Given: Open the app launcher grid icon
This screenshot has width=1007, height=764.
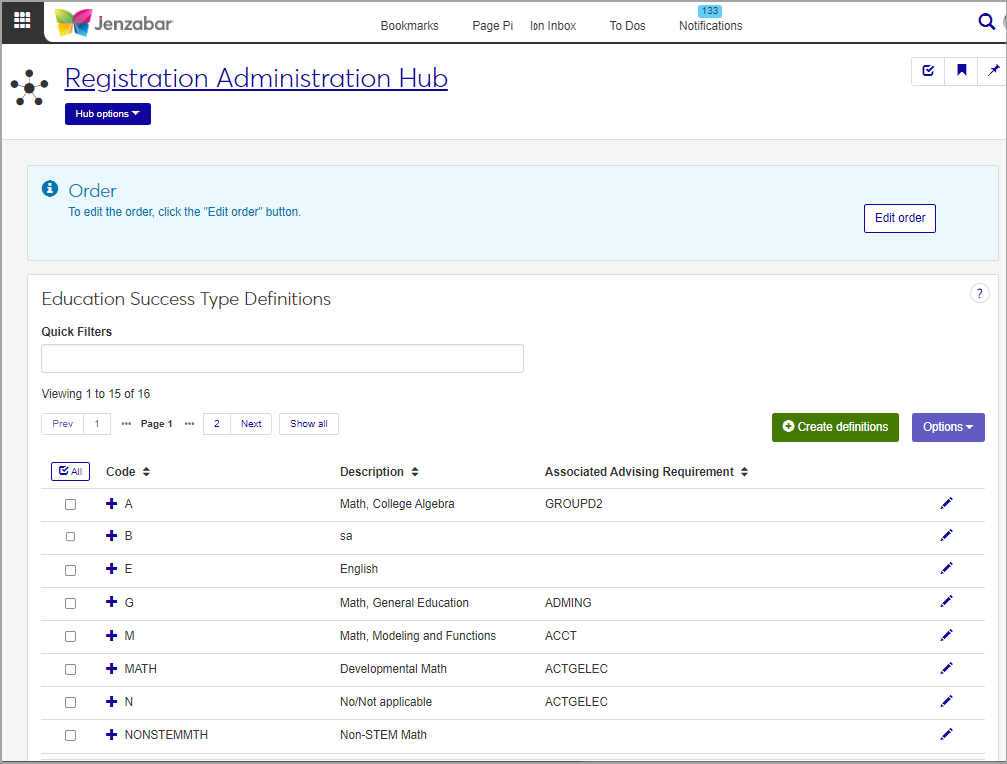Looking at the screenshot, I should [x=22, y=20].
